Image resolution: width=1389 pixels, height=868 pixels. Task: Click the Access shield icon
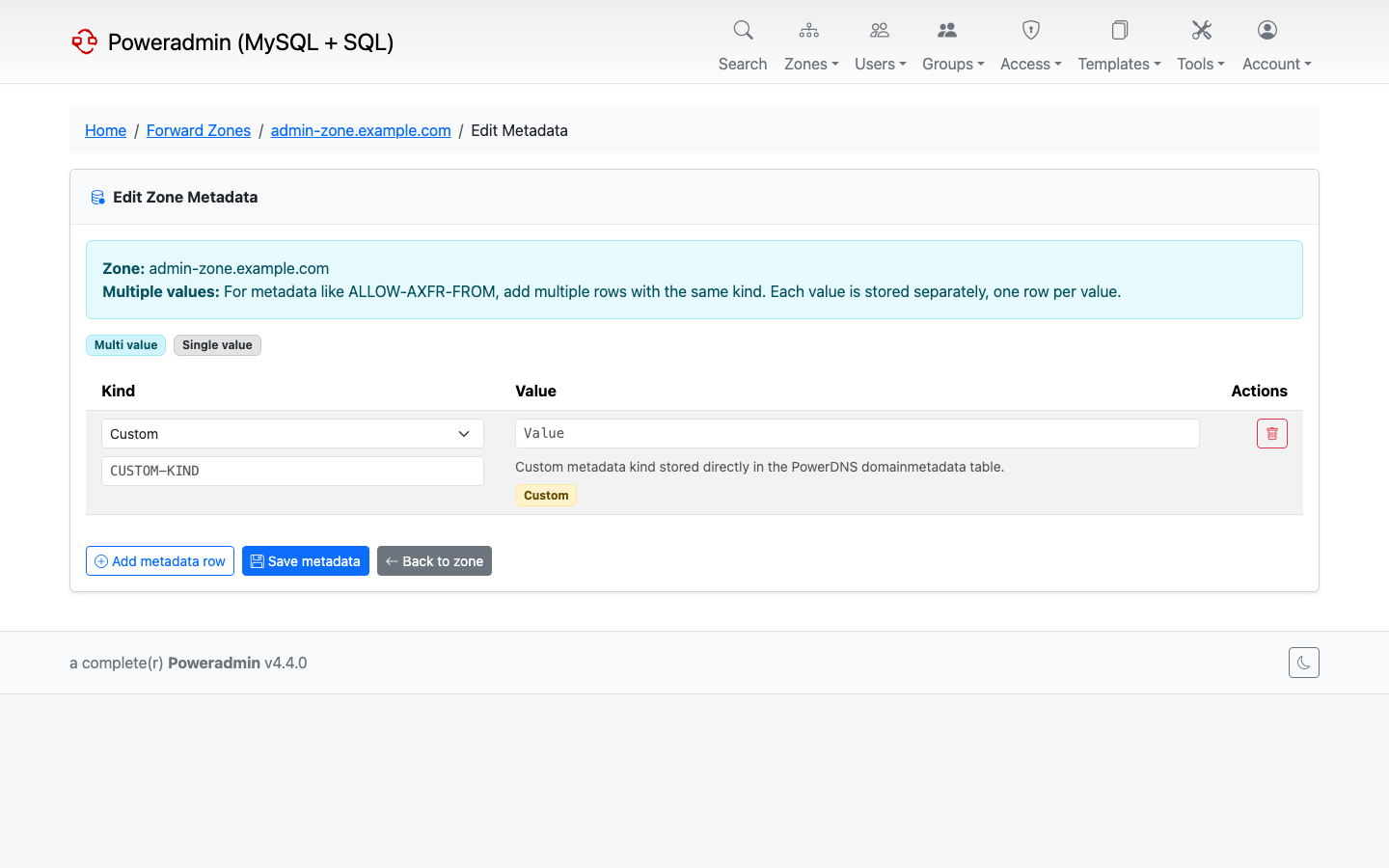tap(1031, 30)
